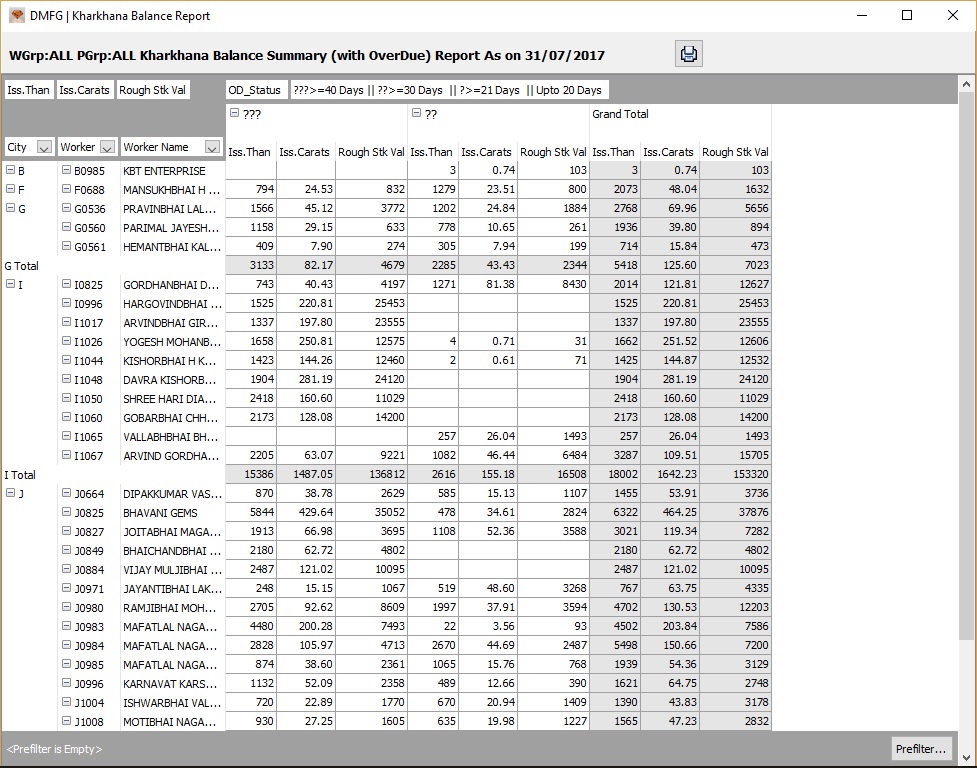Viewport: 977px width, 768px height.
Task: Open the Worker column filter dropdown
Action: [107, 148]
